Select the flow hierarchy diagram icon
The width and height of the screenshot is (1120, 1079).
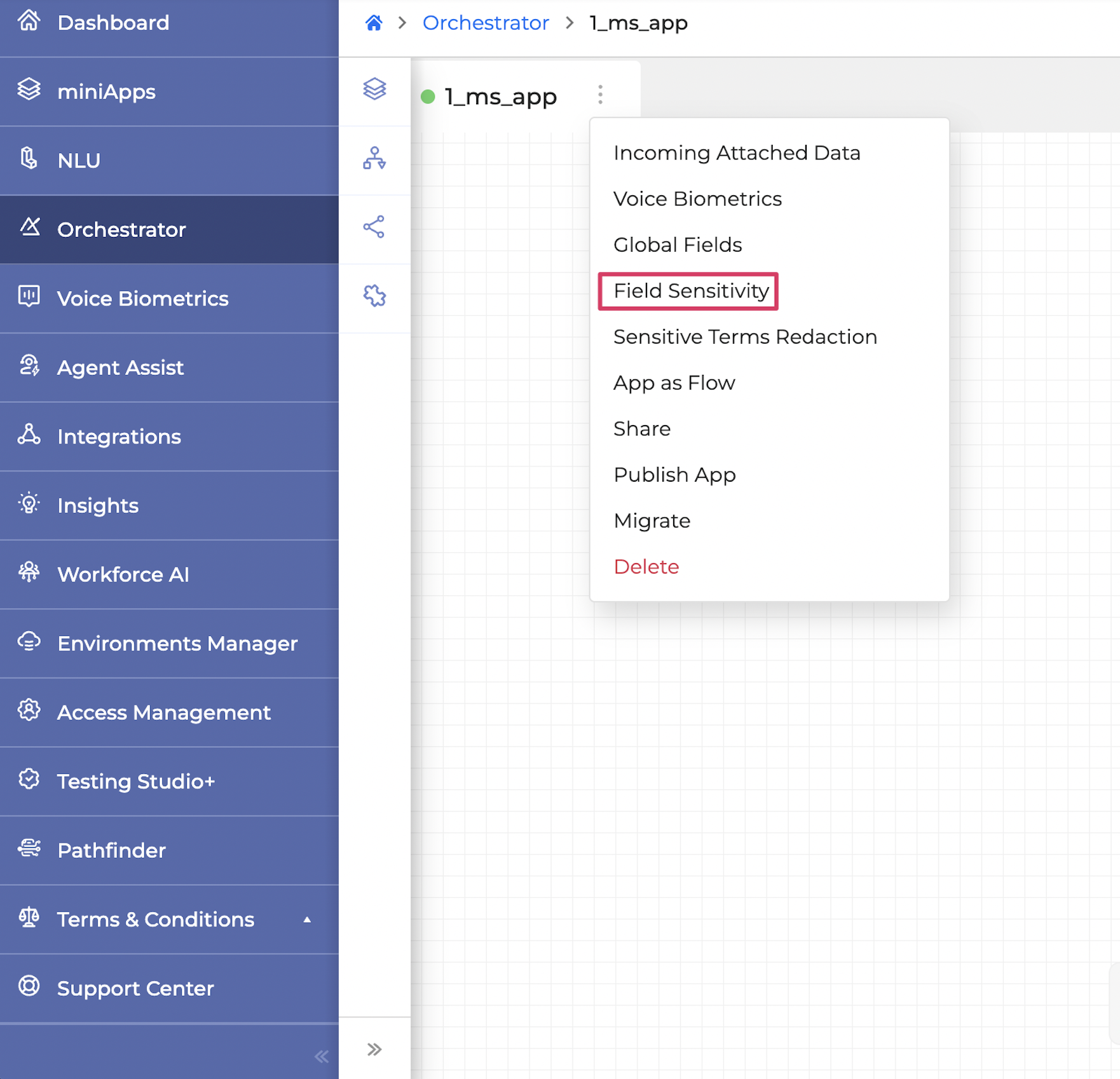point(374,158)
